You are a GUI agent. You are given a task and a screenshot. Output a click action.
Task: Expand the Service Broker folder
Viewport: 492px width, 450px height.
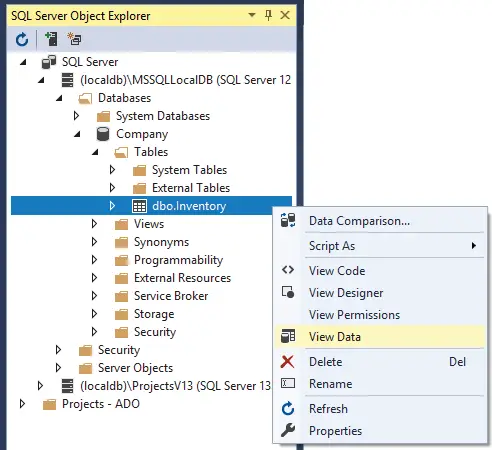pyautogui.click(x=94, y=296)
